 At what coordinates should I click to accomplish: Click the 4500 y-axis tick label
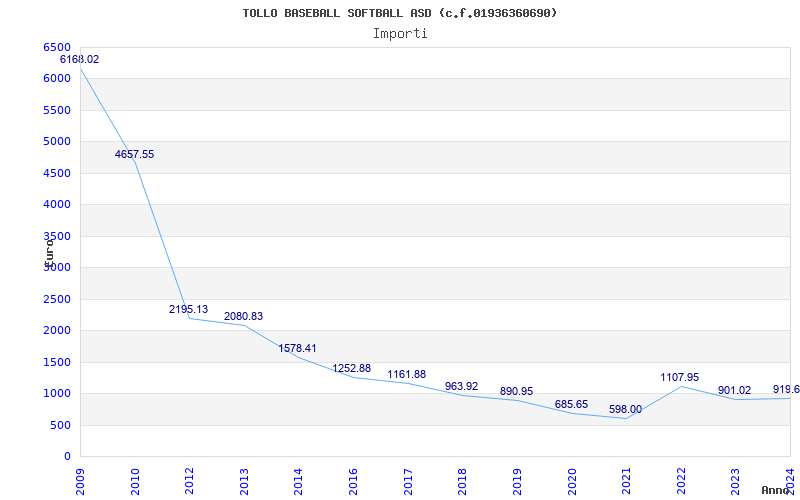(x=57, y=173)
